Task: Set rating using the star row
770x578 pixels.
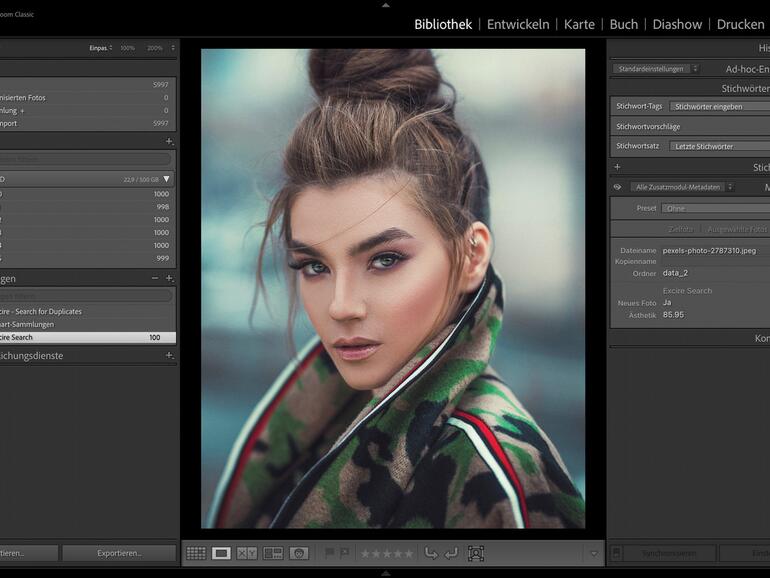Action: pos(386,553)
